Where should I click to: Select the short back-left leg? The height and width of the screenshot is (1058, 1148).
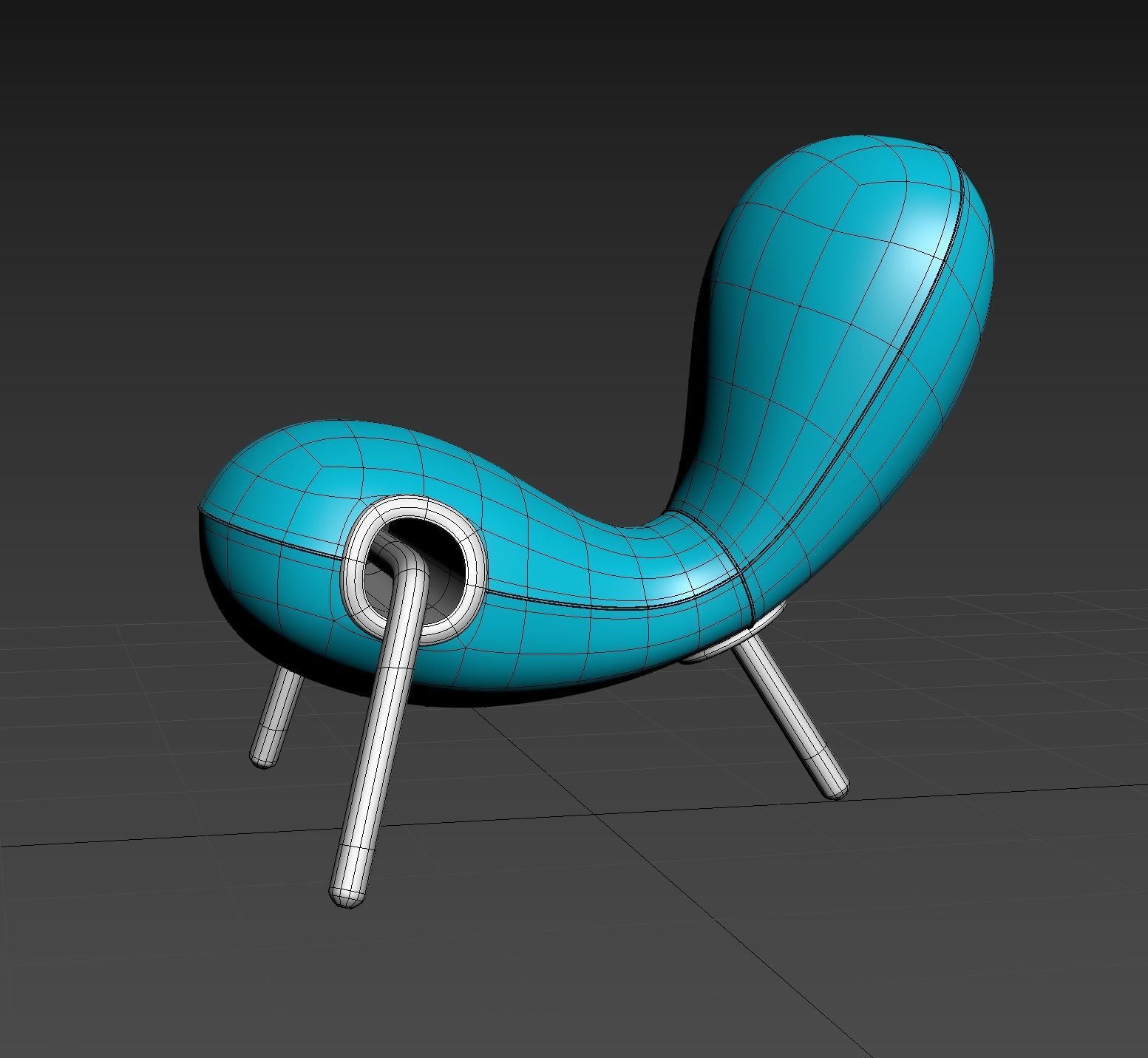point(277,717)
